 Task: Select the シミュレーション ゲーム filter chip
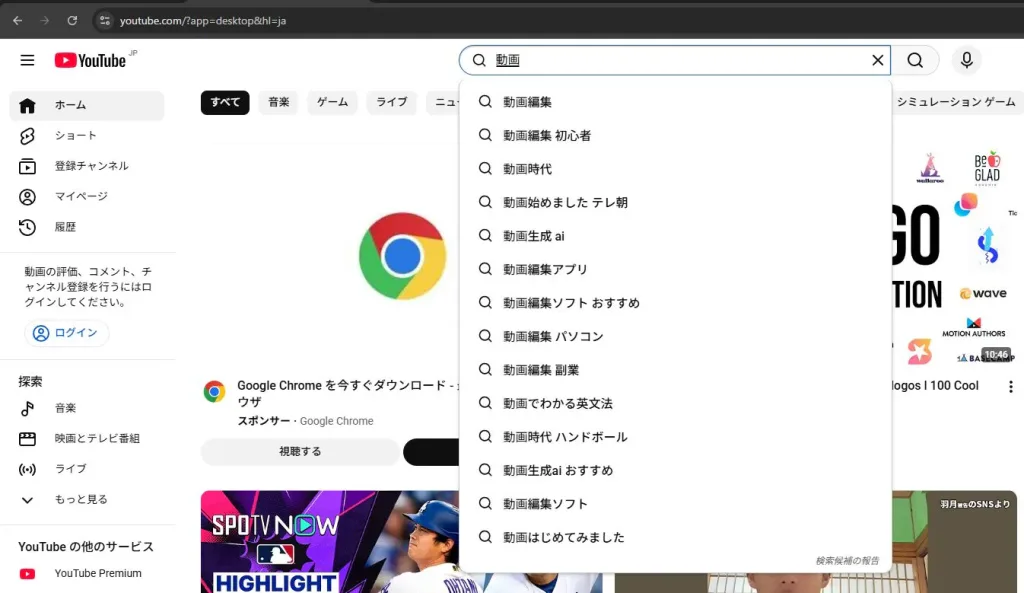point(955,103)
